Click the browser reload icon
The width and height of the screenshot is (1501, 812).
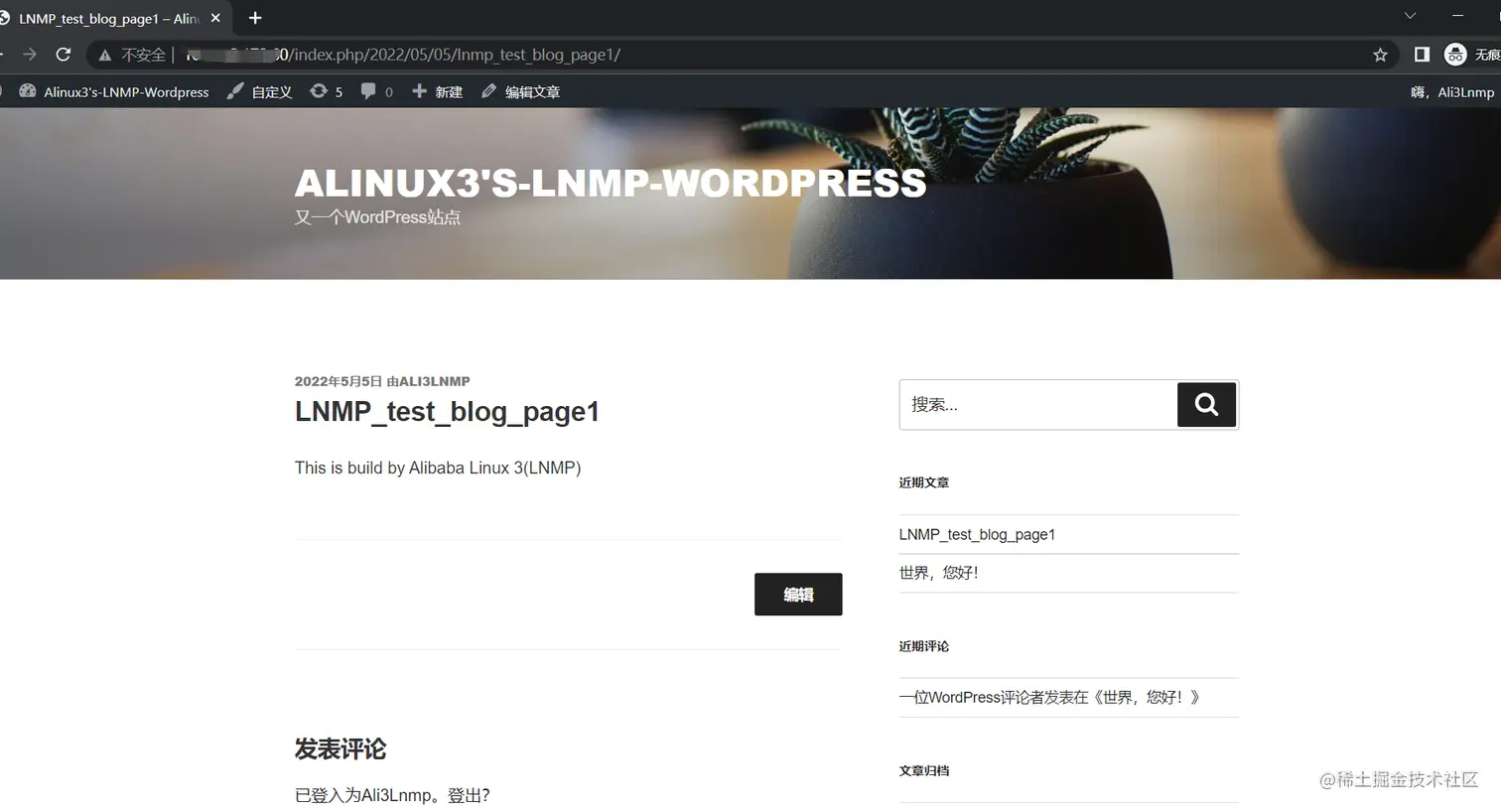click(64, 55)
